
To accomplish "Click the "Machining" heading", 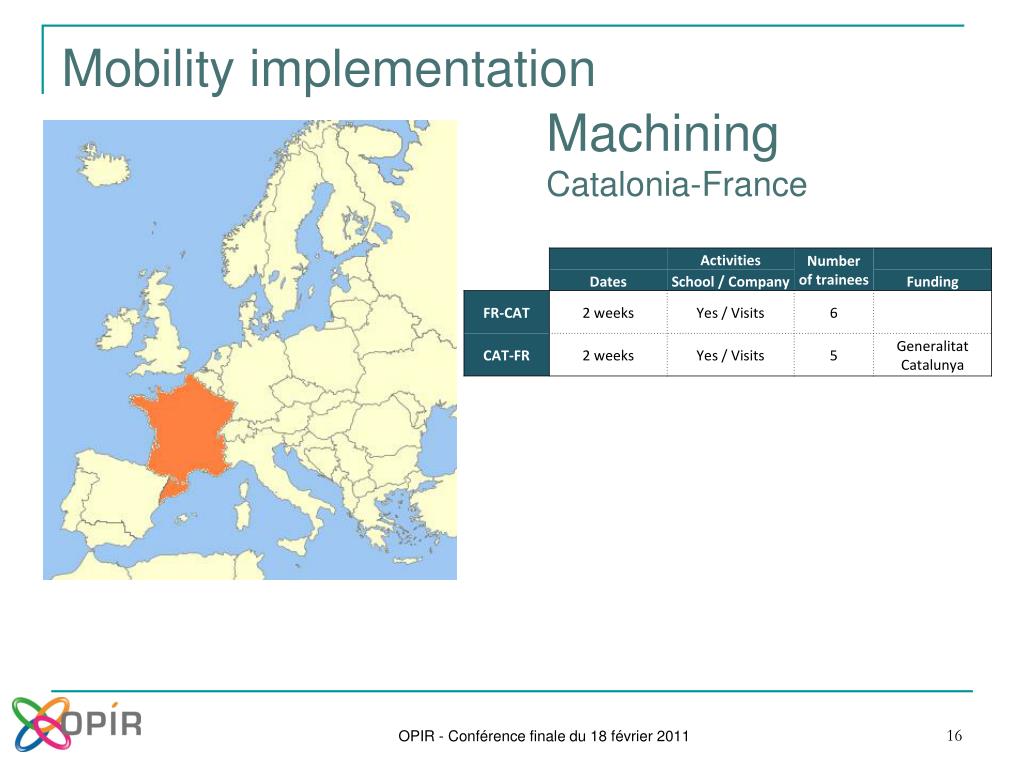I will (662, 134).
